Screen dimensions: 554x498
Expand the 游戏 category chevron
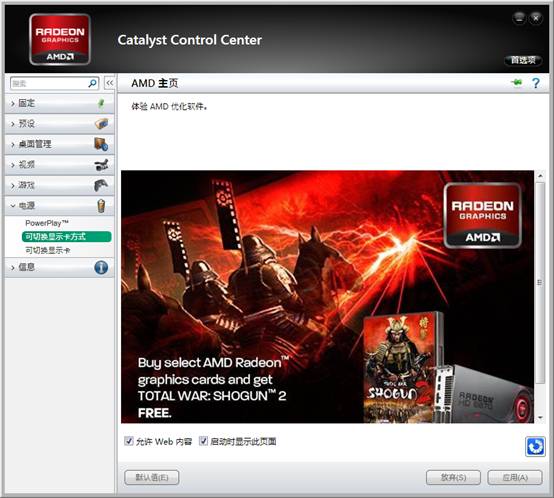coord(13,185)
